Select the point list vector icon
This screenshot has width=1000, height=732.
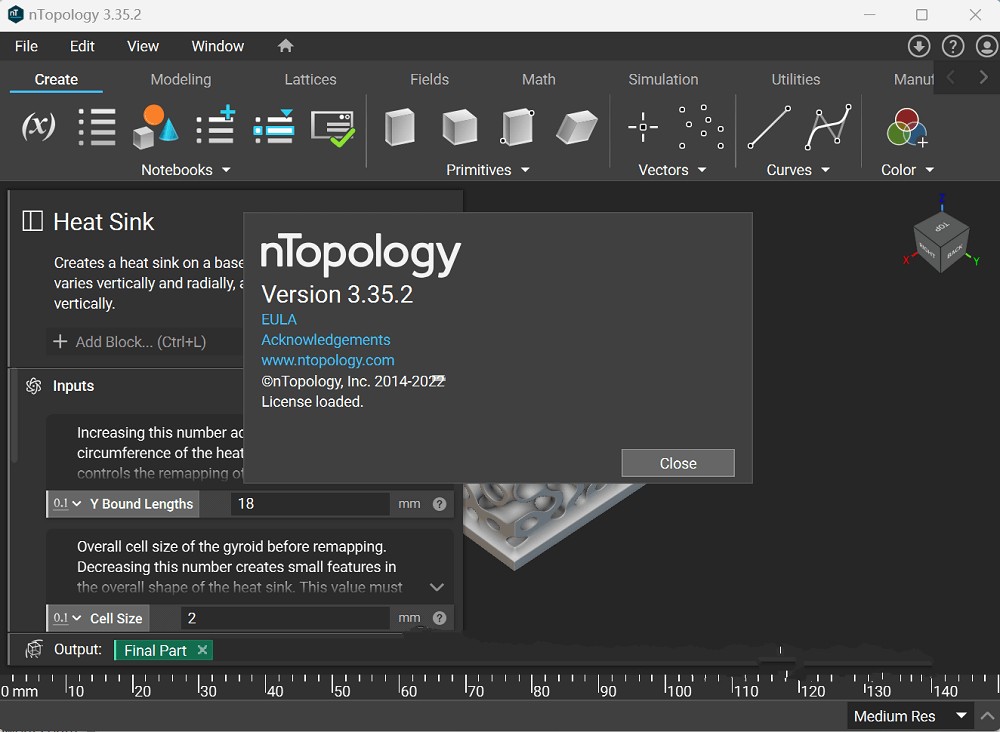[702, 127]
